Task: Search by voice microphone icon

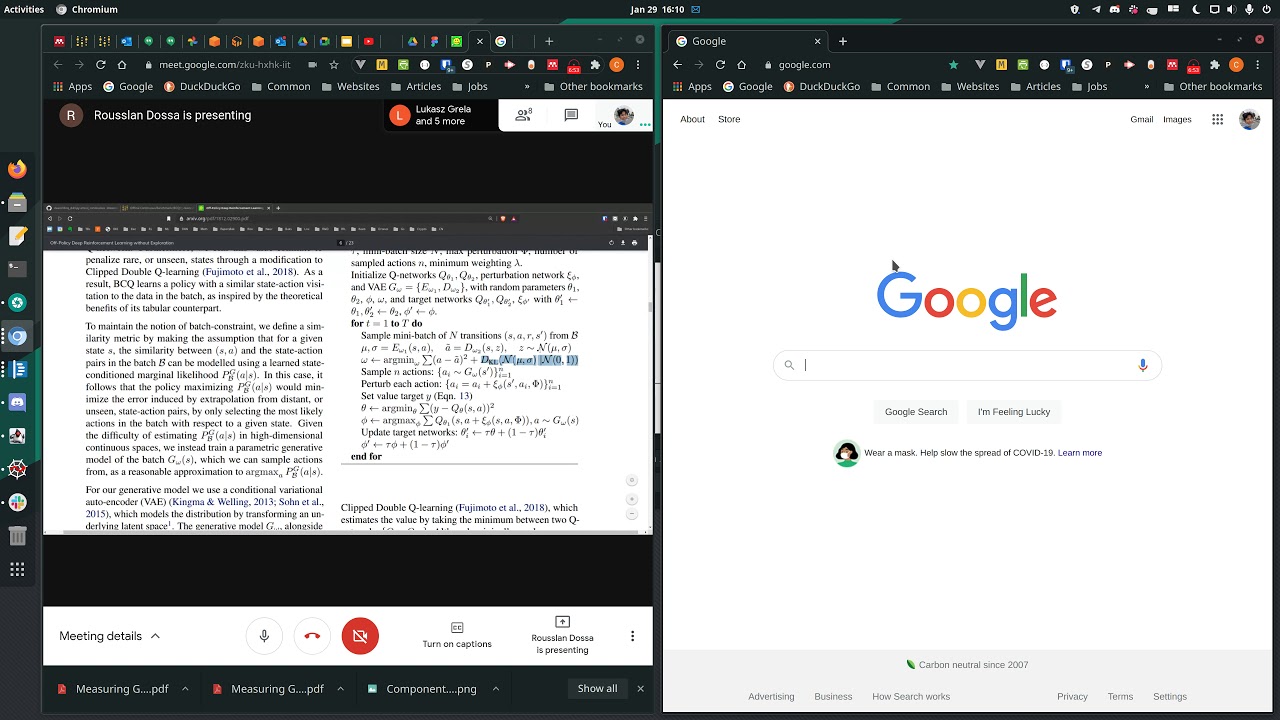Action: (1142, 365)
